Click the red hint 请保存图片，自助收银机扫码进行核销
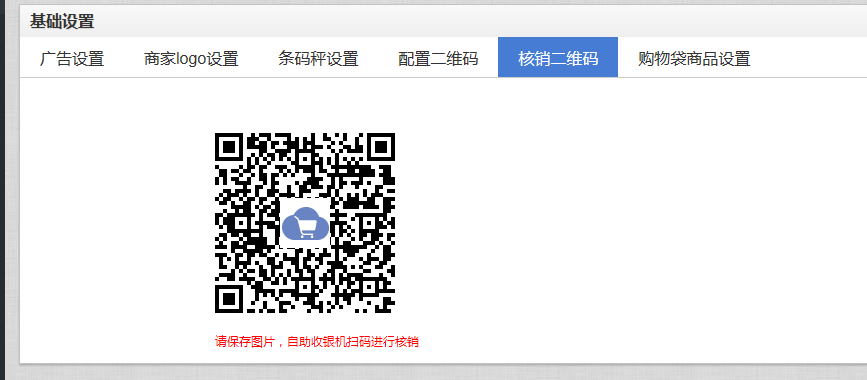The image size is (867, 380). pos(317,342)
